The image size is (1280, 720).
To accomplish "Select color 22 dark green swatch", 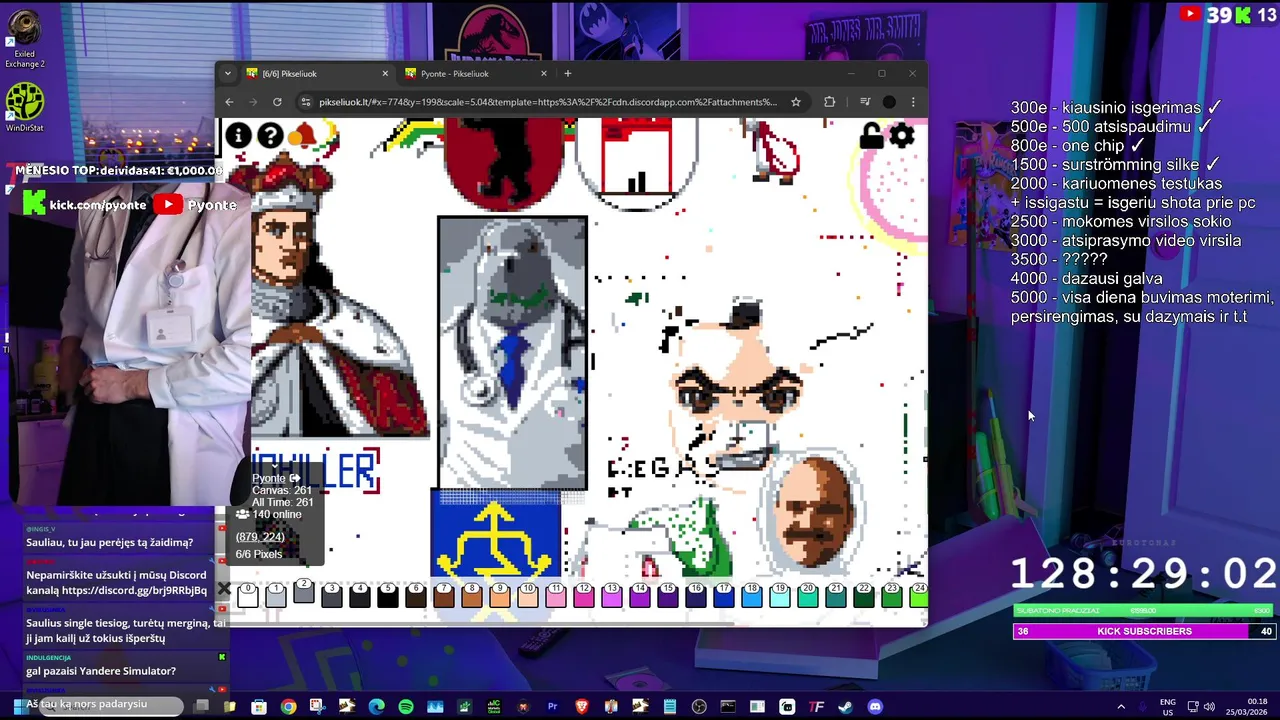I will [863, 595].
